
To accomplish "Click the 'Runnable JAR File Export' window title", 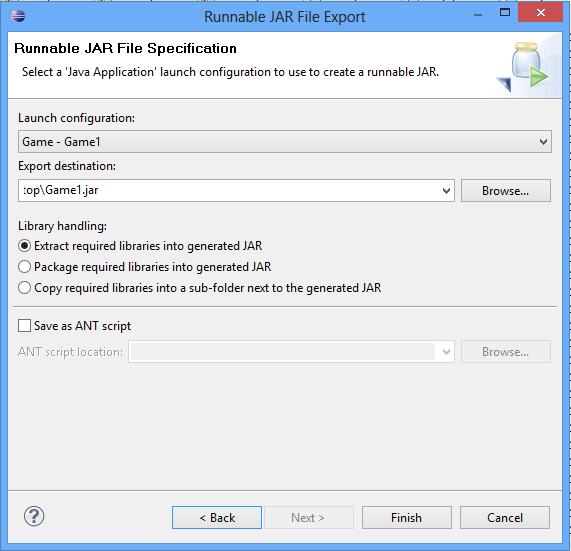I will [284, 17].
